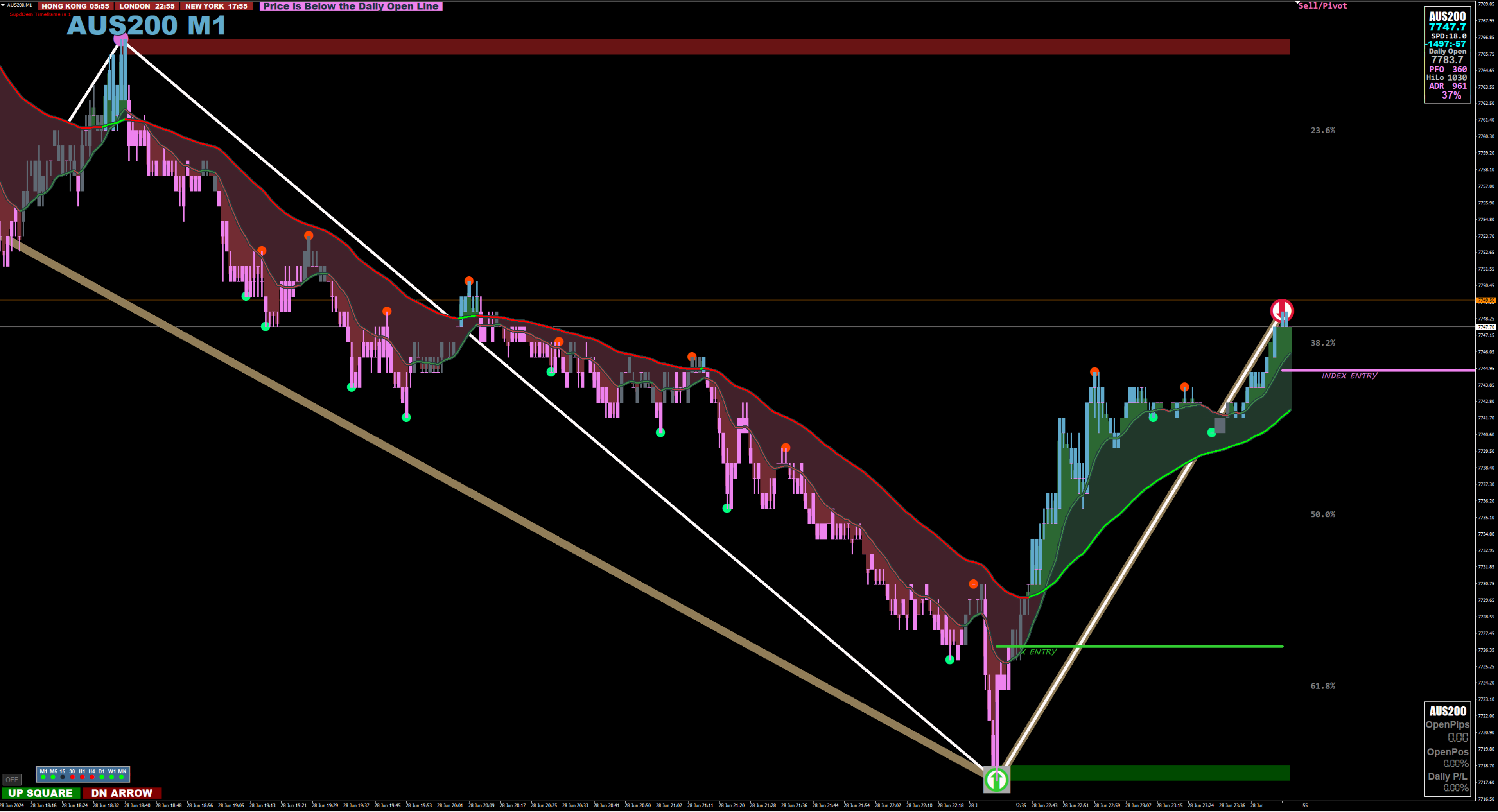
Task: Click the DN ARROW red button
Action: 122,793
